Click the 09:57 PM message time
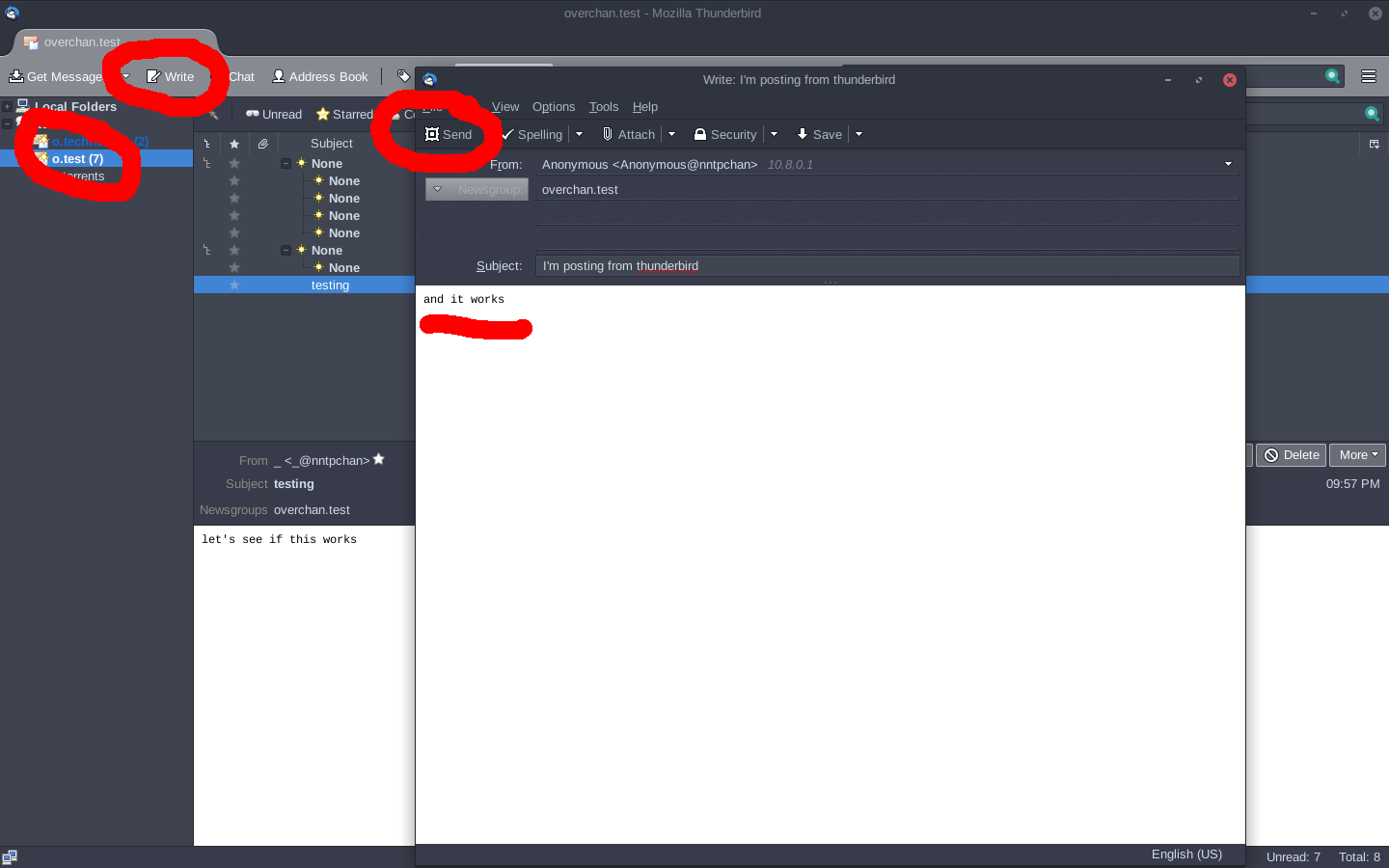This screenshot has height=868, width=1389. click(x=1352, y=483)
